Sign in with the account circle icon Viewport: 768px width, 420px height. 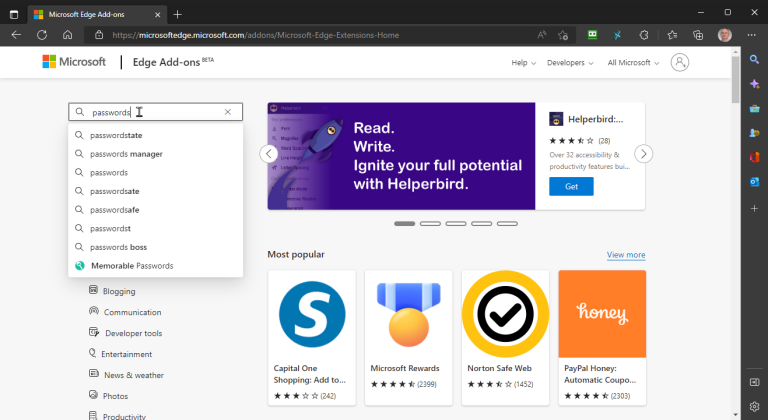(x=680, y=62)
